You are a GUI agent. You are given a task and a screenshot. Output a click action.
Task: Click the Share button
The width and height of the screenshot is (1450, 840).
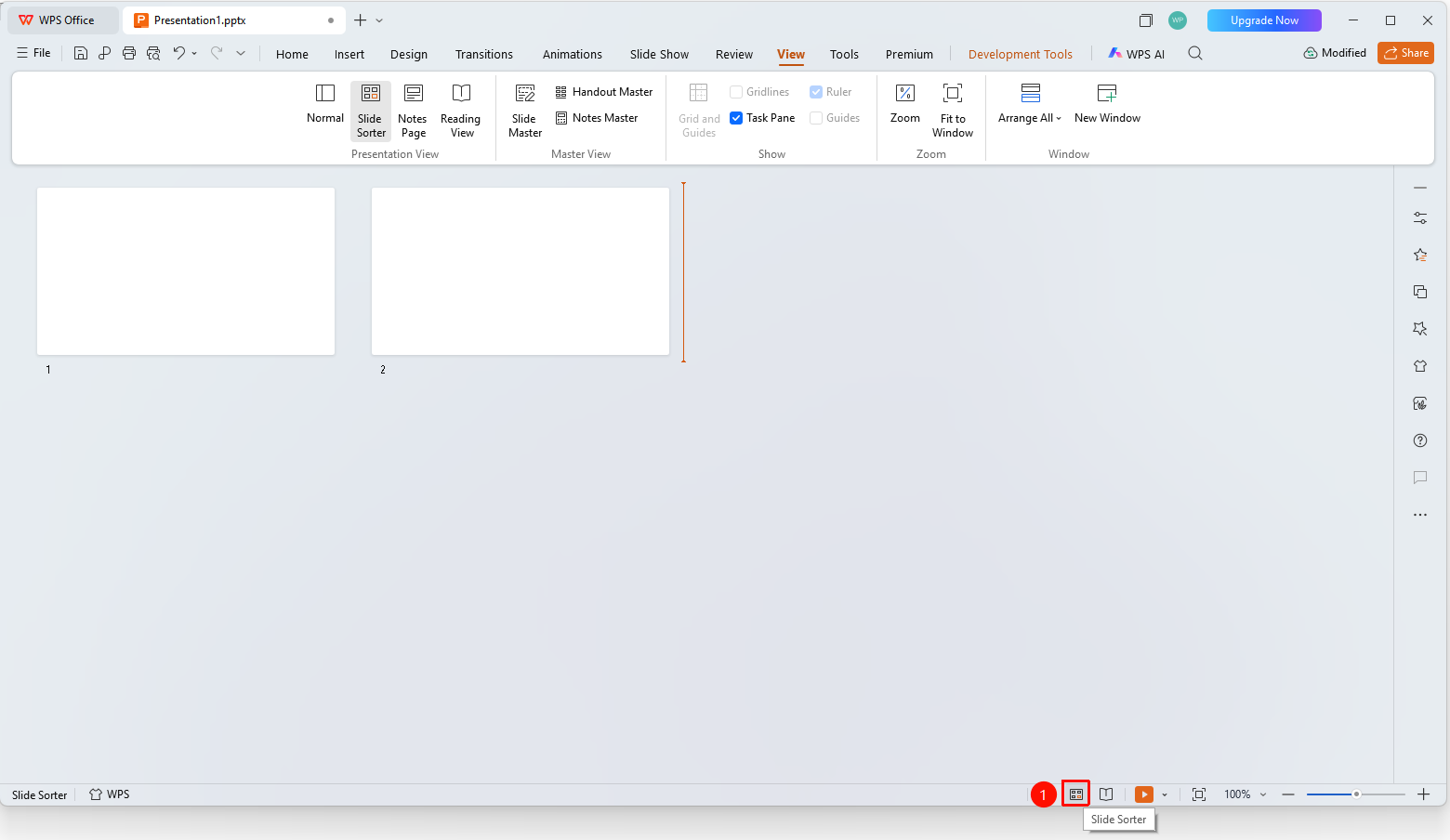(x=1405, y=53)
